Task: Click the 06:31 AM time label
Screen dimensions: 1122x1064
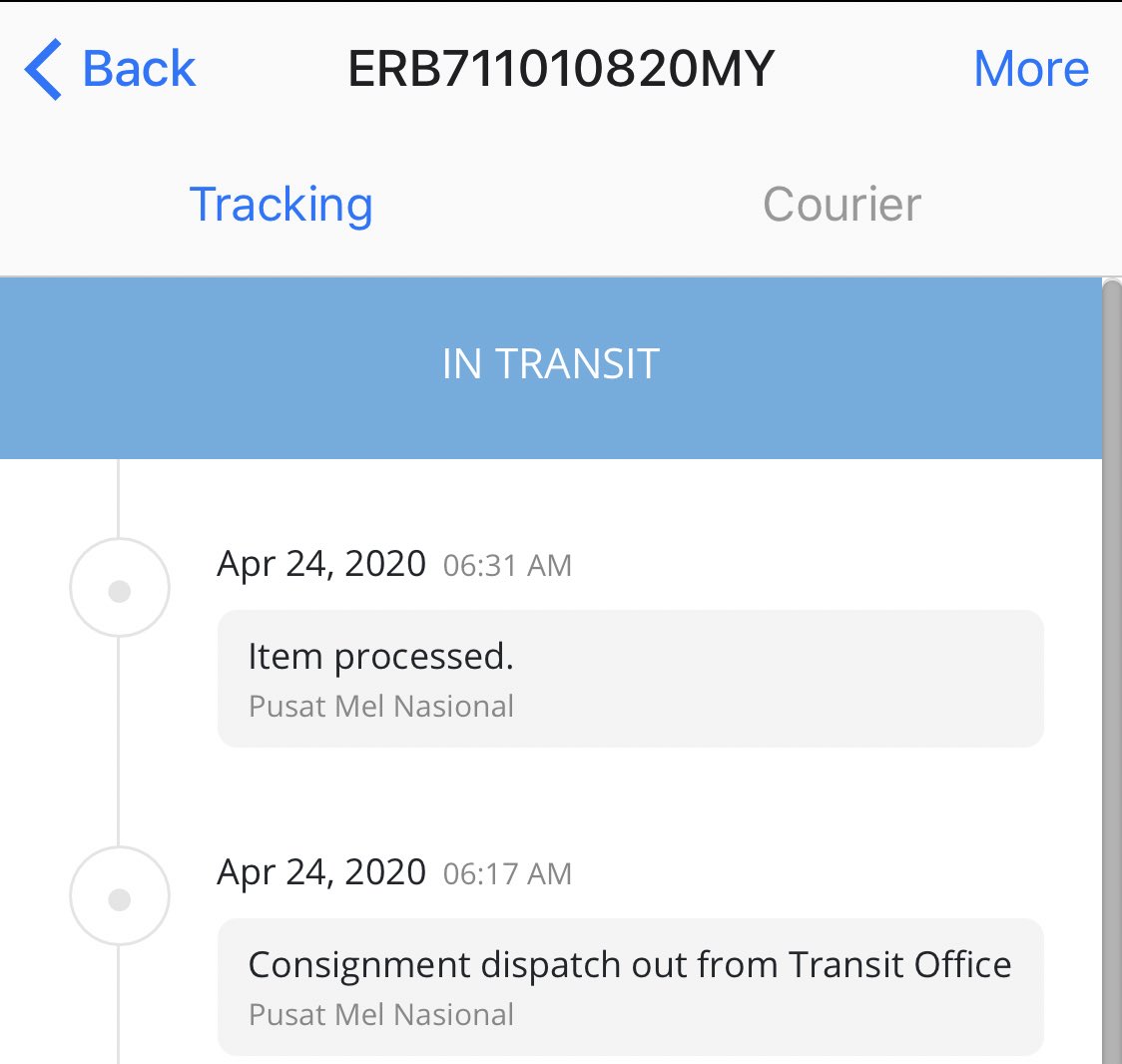Action: [x=507, y=566]
